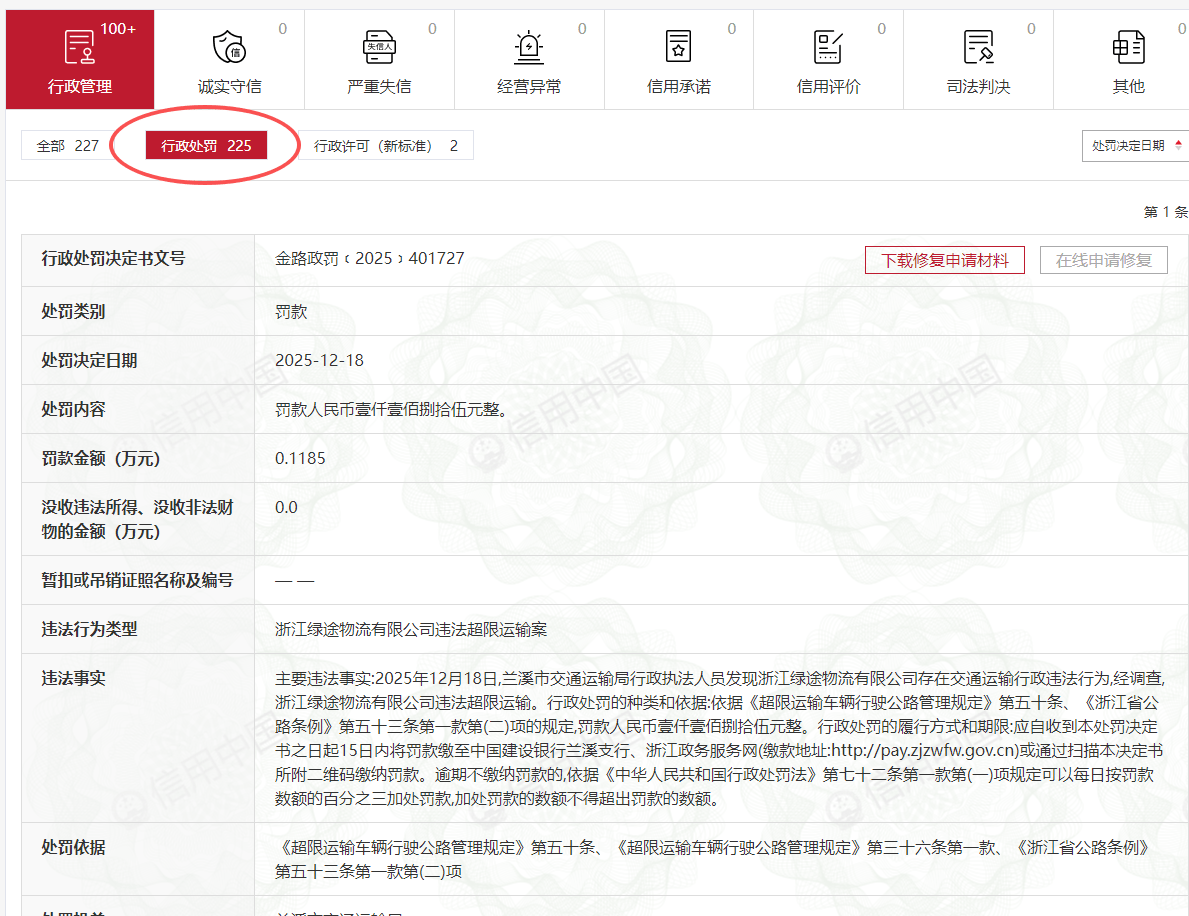Open the 处罚决定日期 sort dropdown
Image resolution: width=1189 pixels, height=916 pixels.
coord(1129,146)
